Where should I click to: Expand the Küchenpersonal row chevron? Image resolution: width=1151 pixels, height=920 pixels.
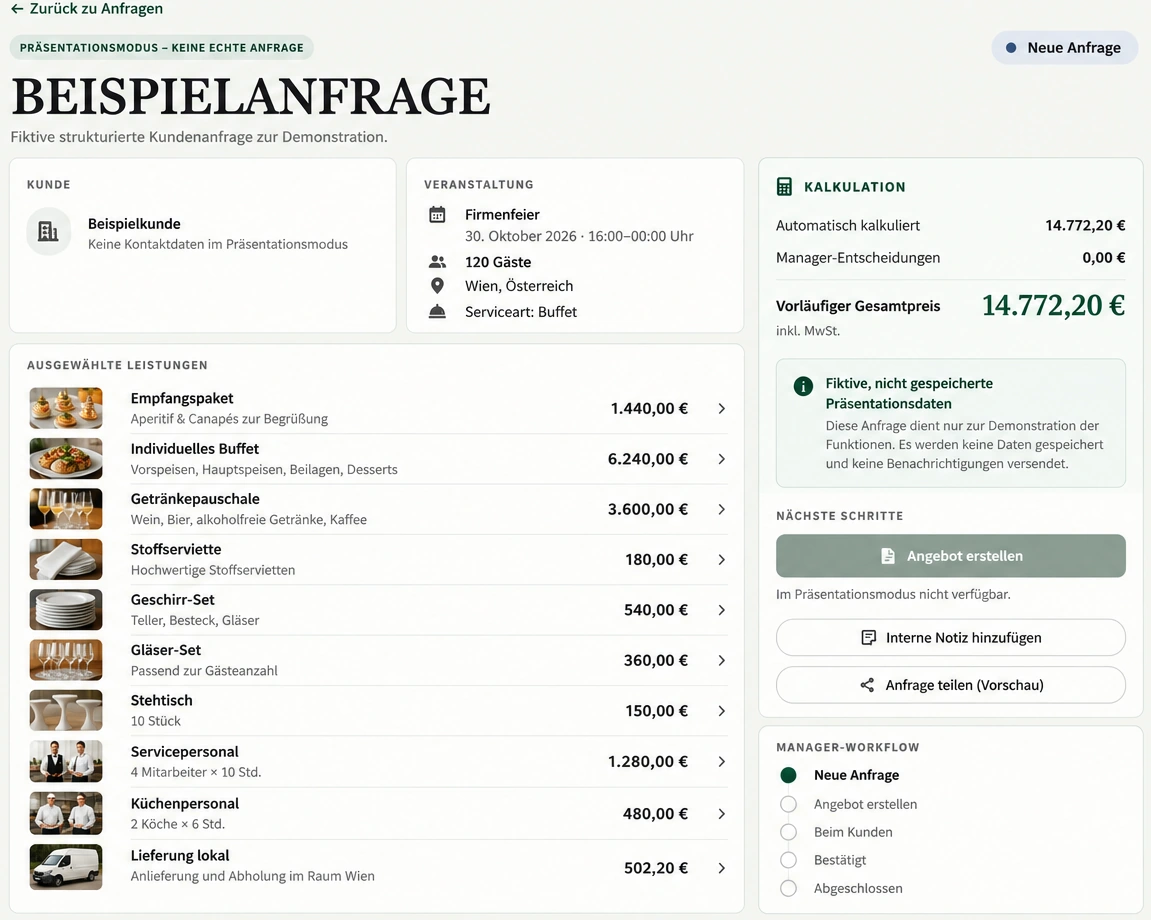[722, 814]
